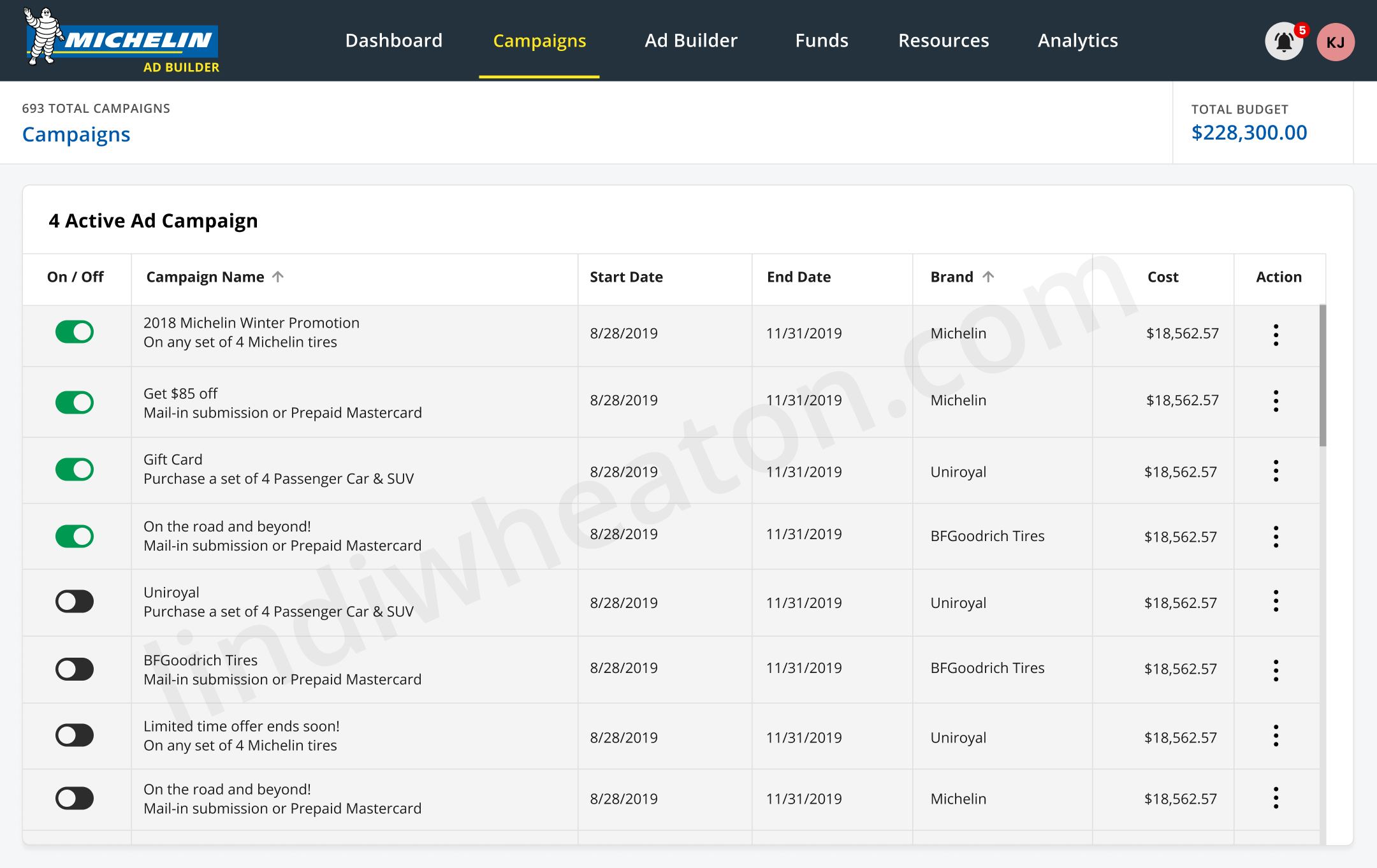Open the Ad Builder nav link
This screenshot has height=868, width=1377.
pyautogui.click(x=690, y=41)
